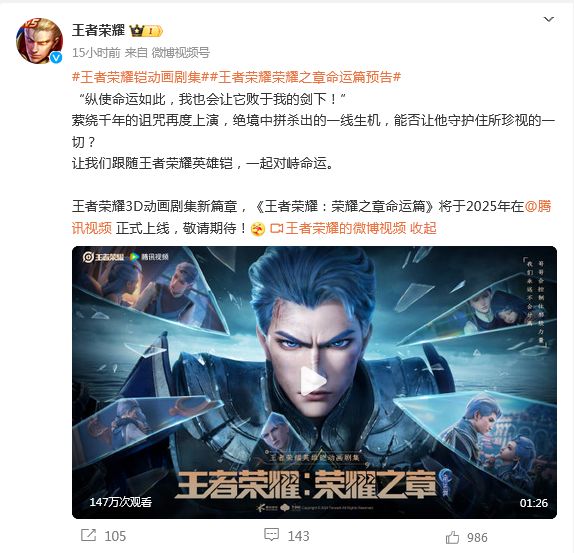Click the 王者荣耀 profile avatar

click(39, 41)
